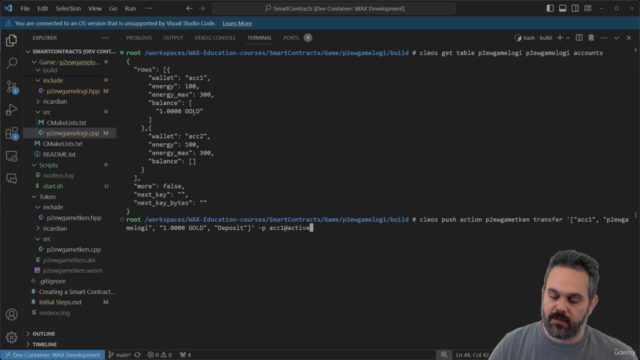The image size is (640, 360).
Task: Synchronize changes icon in status bar
Action: [138, 355]
